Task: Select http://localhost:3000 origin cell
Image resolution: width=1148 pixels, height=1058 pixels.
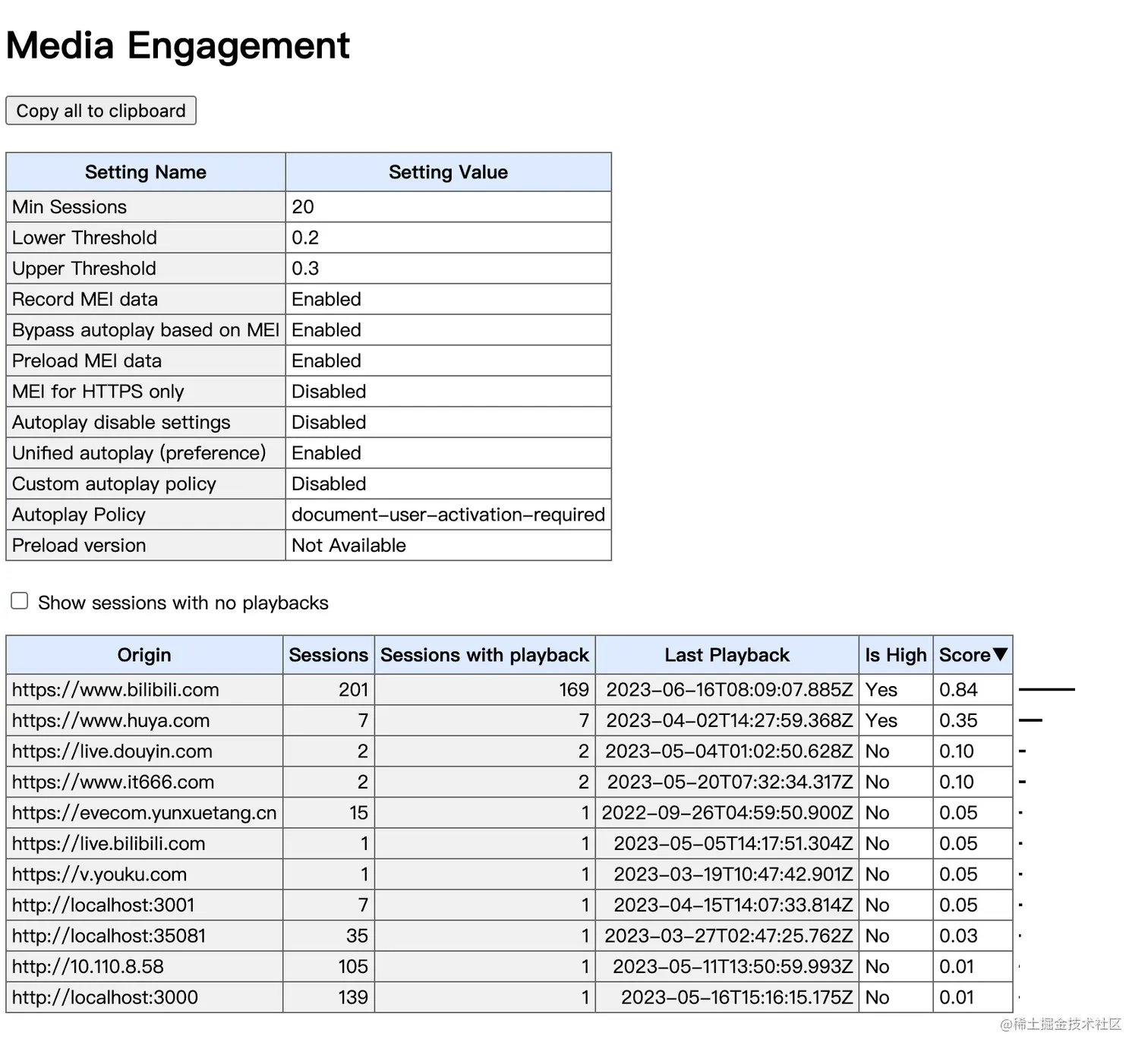Action: pos(144,997)
